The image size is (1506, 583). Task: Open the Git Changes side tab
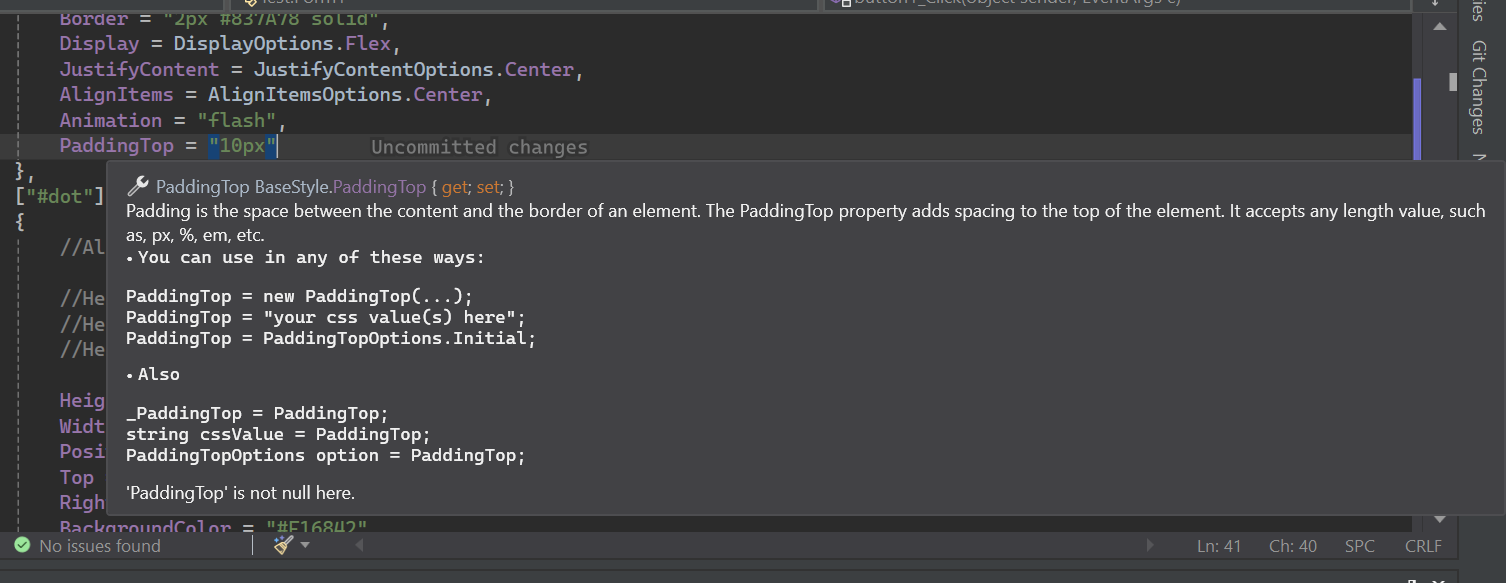click(1478, 86)
